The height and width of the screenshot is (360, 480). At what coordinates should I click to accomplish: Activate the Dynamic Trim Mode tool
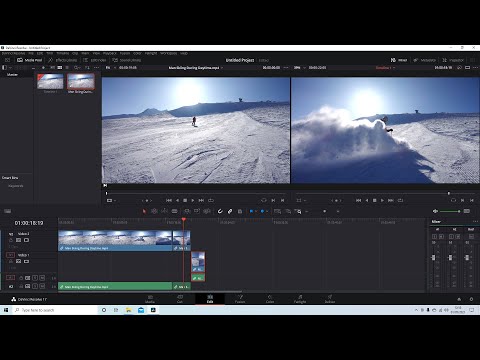(164, 211)
